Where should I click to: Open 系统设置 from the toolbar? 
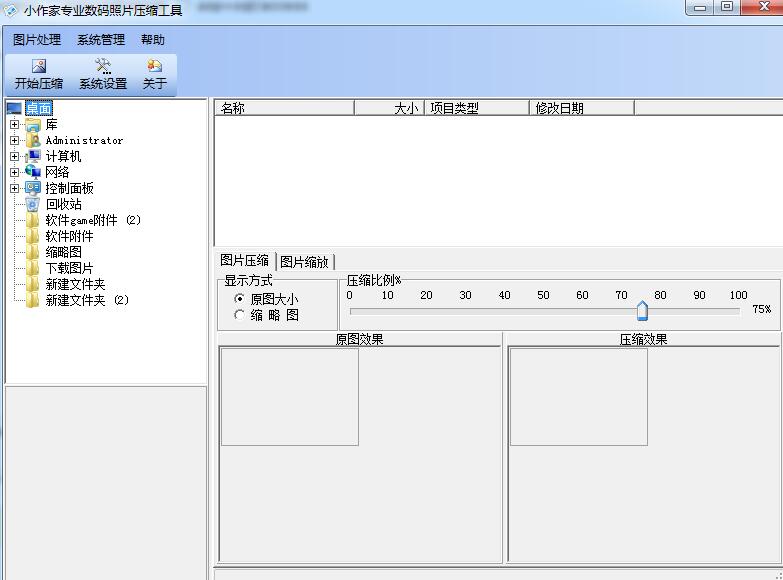pos(103,67)
